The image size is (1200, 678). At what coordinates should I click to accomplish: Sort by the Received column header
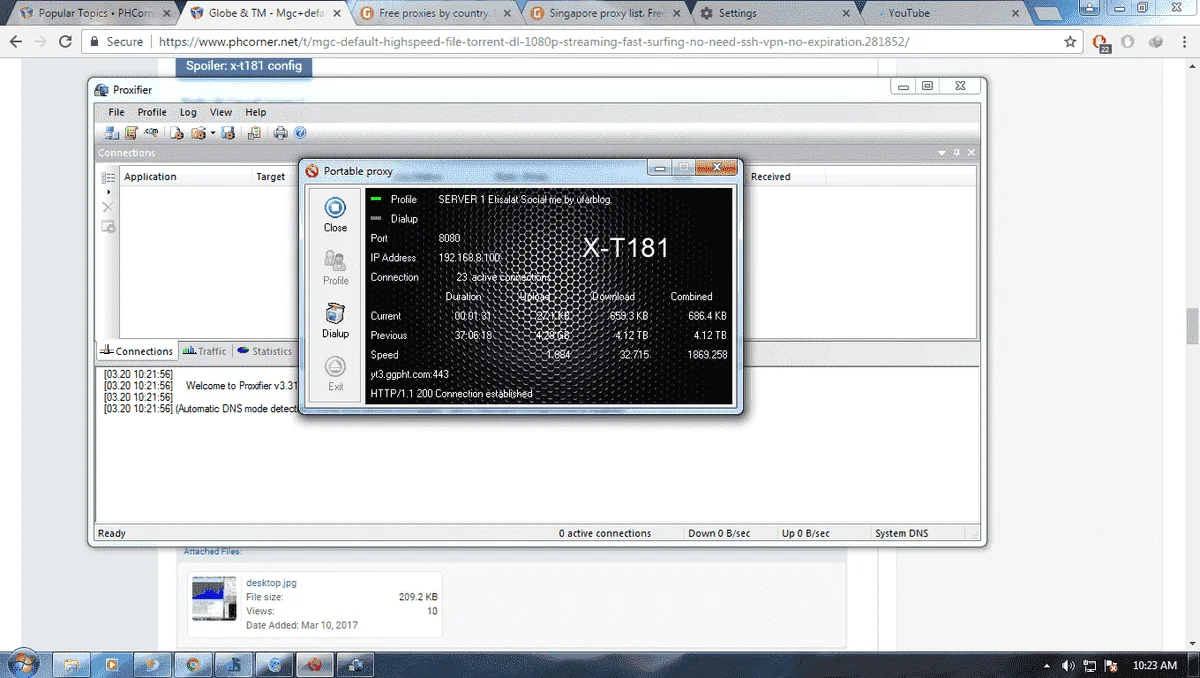[x=771, y=177]
